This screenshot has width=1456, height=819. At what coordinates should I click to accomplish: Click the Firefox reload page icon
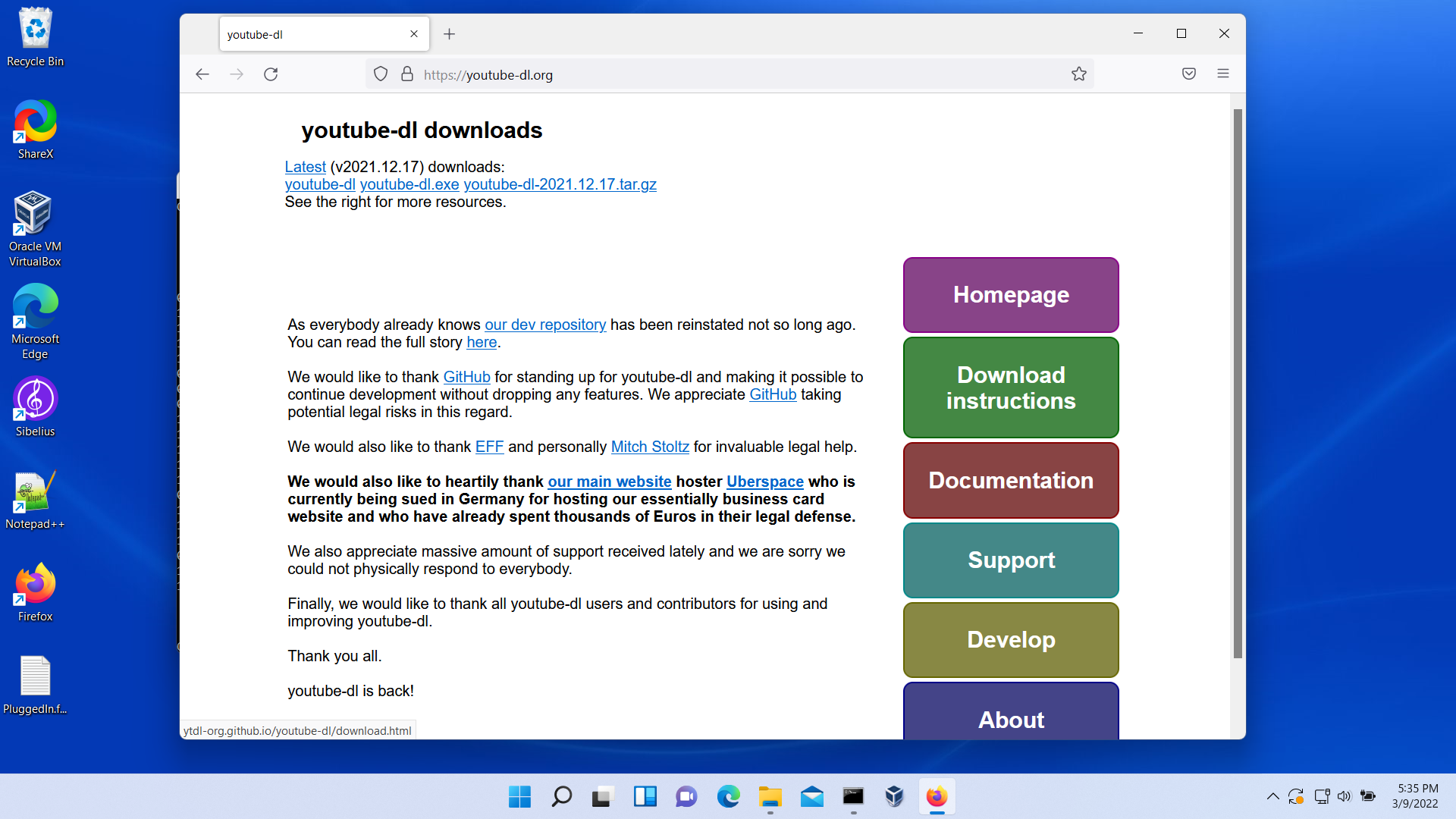[271, 74]
